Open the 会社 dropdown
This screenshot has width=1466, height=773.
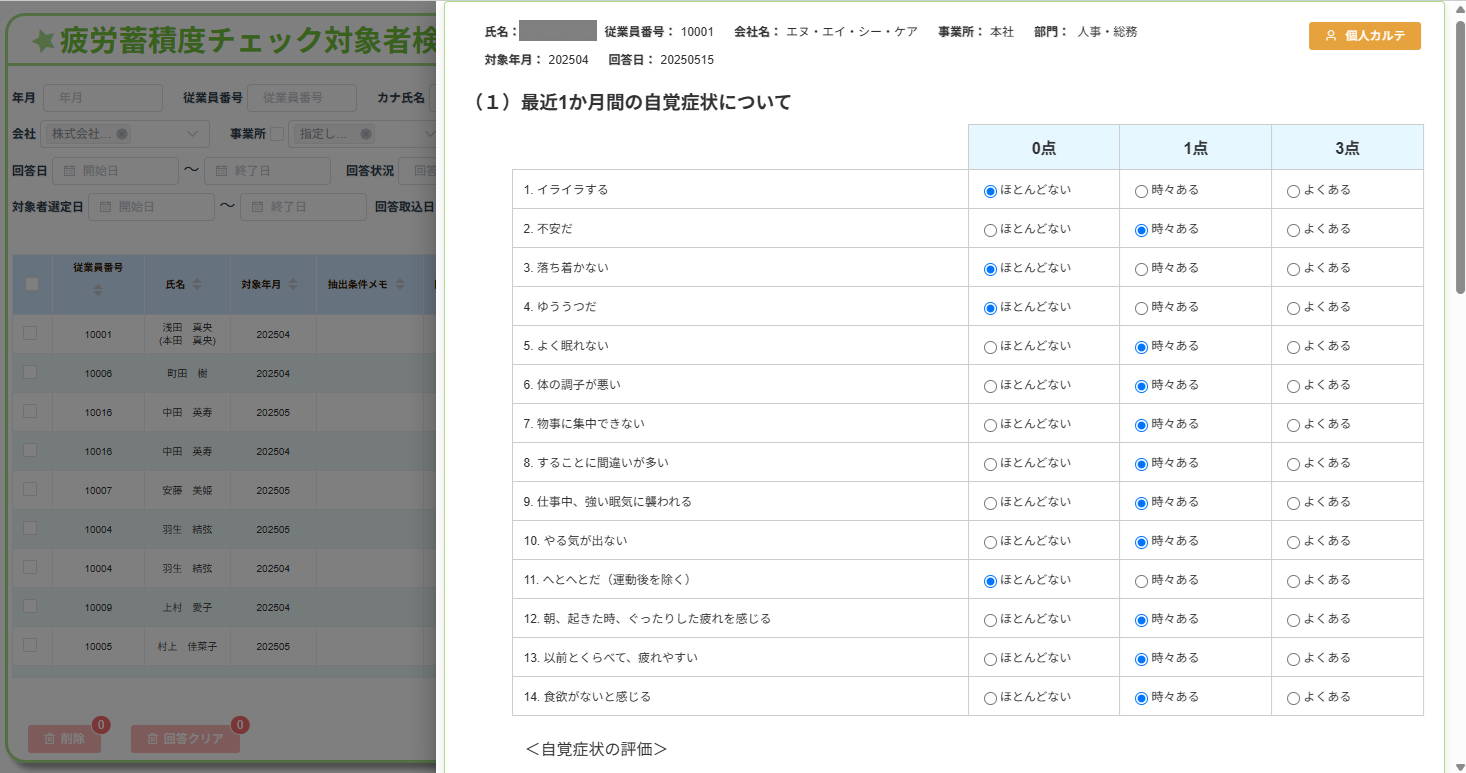(126, 134)
